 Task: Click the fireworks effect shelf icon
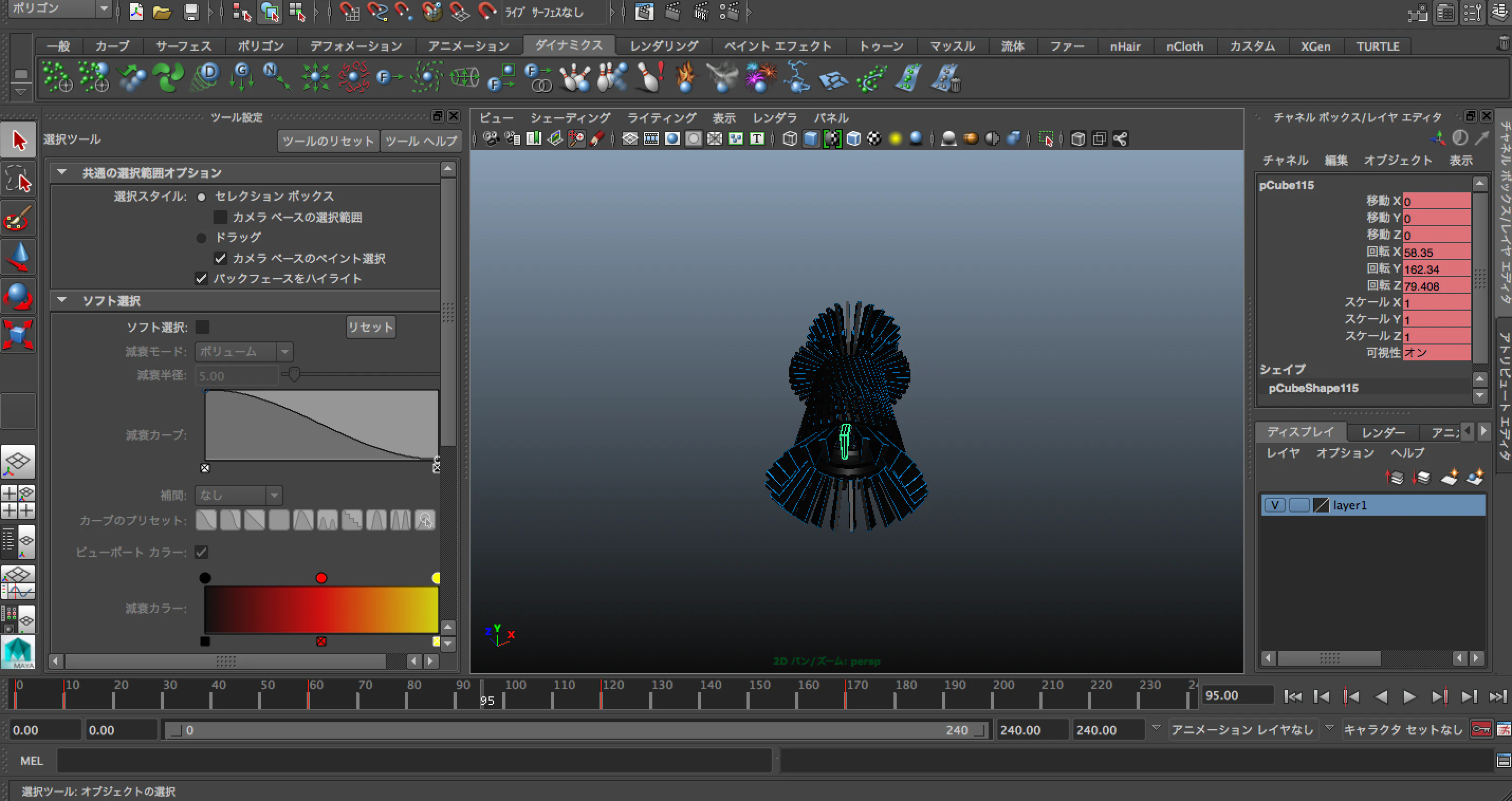(760, 78)
